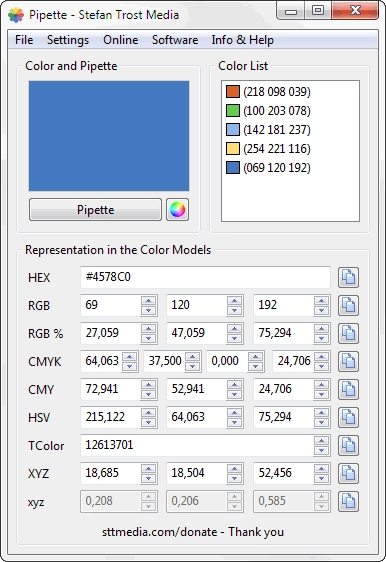The image size is (386, 562).
Task: Close the Pipette window
Action: 355,11
